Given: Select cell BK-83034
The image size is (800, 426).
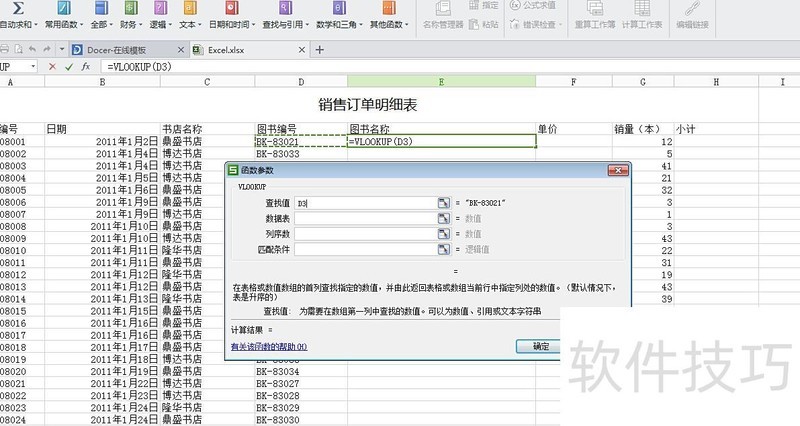Looking at the screenshot, I should click(301, 371).
